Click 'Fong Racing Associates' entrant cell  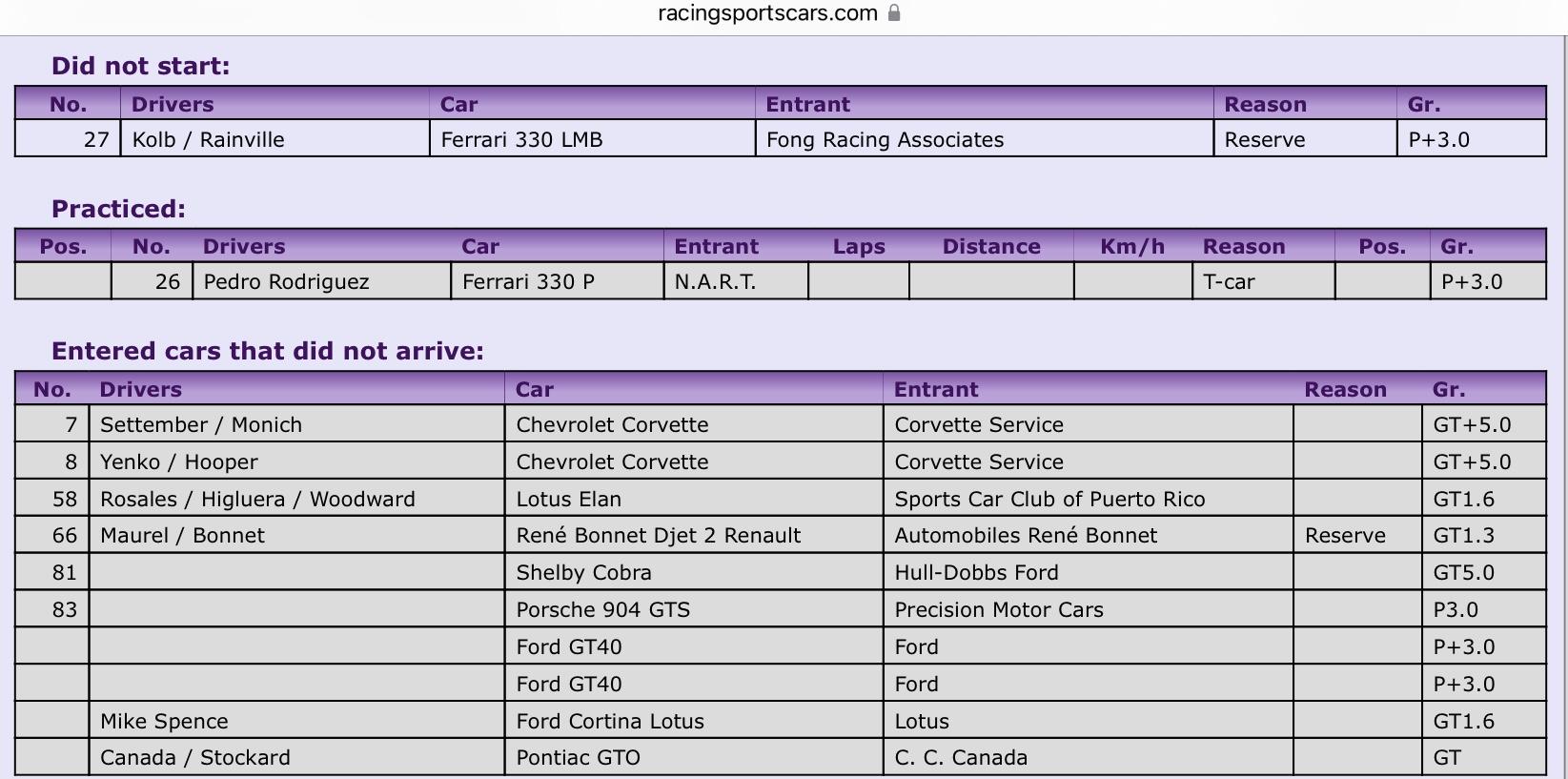pyautogui.click(x=984, y=139)
